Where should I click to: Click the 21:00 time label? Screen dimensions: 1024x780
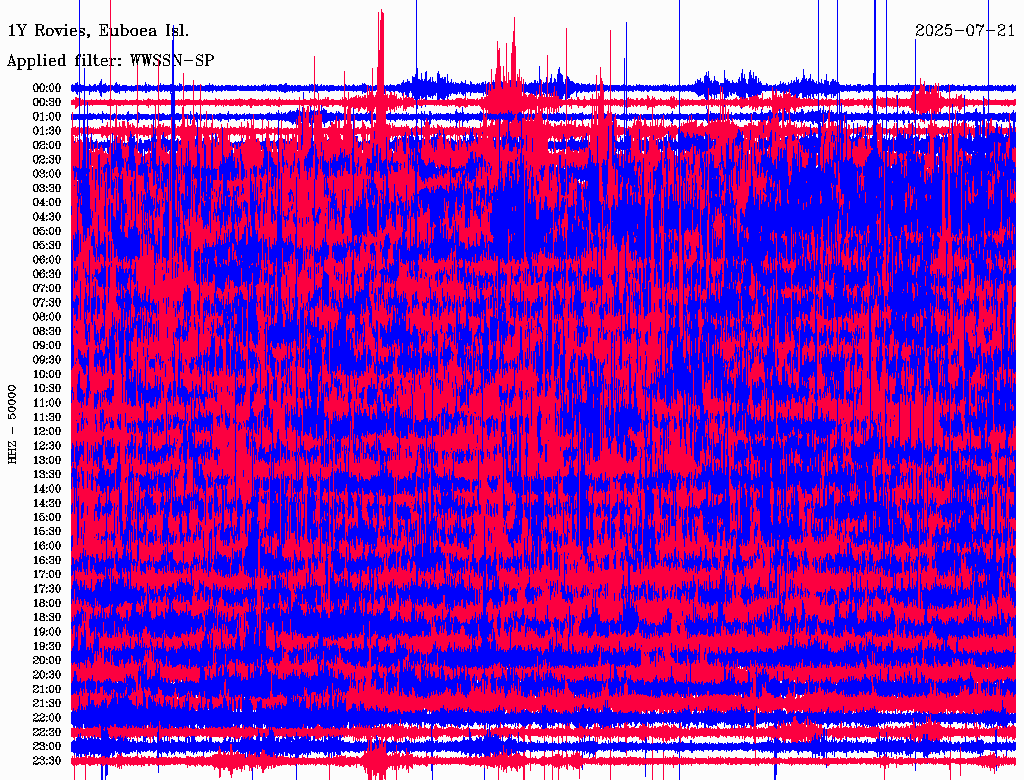pyautogui.click(x=47, y=689)
